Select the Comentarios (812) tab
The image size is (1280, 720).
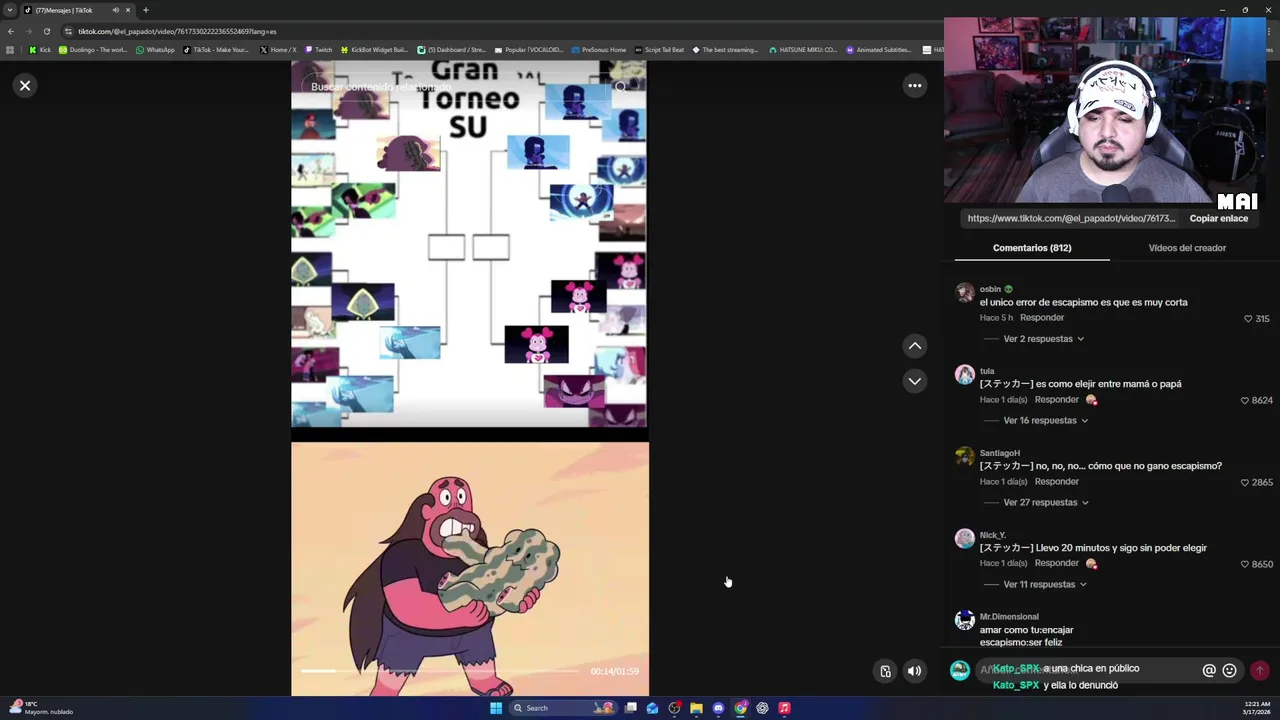1032,248
